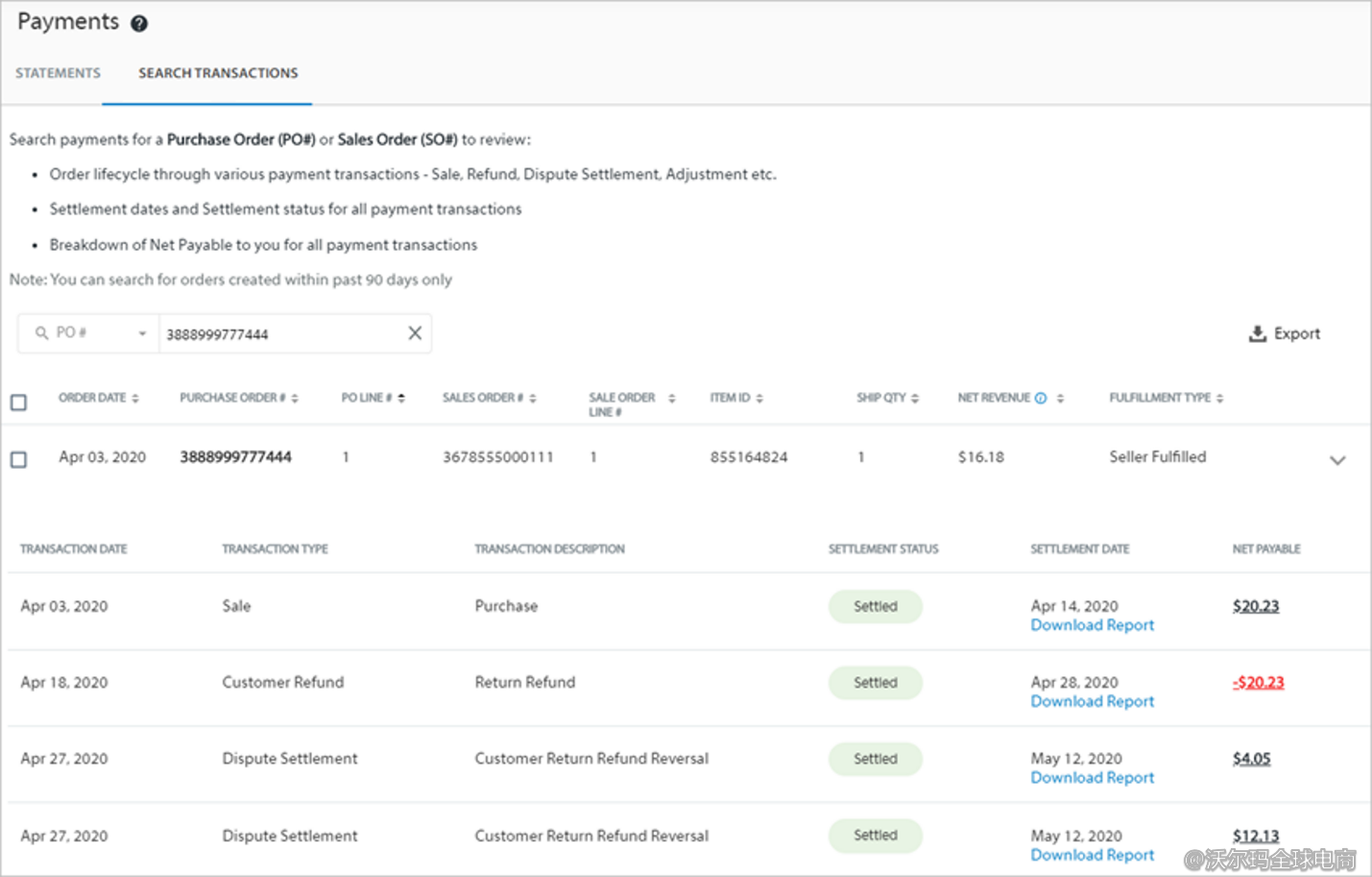Click the Net Revenue info icon

click(x=1041, y=399)
